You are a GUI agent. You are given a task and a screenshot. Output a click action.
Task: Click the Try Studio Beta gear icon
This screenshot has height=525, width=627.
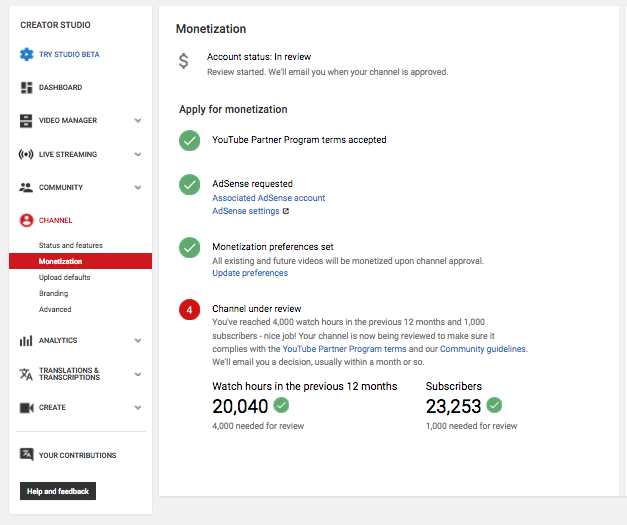click(26, 54)
